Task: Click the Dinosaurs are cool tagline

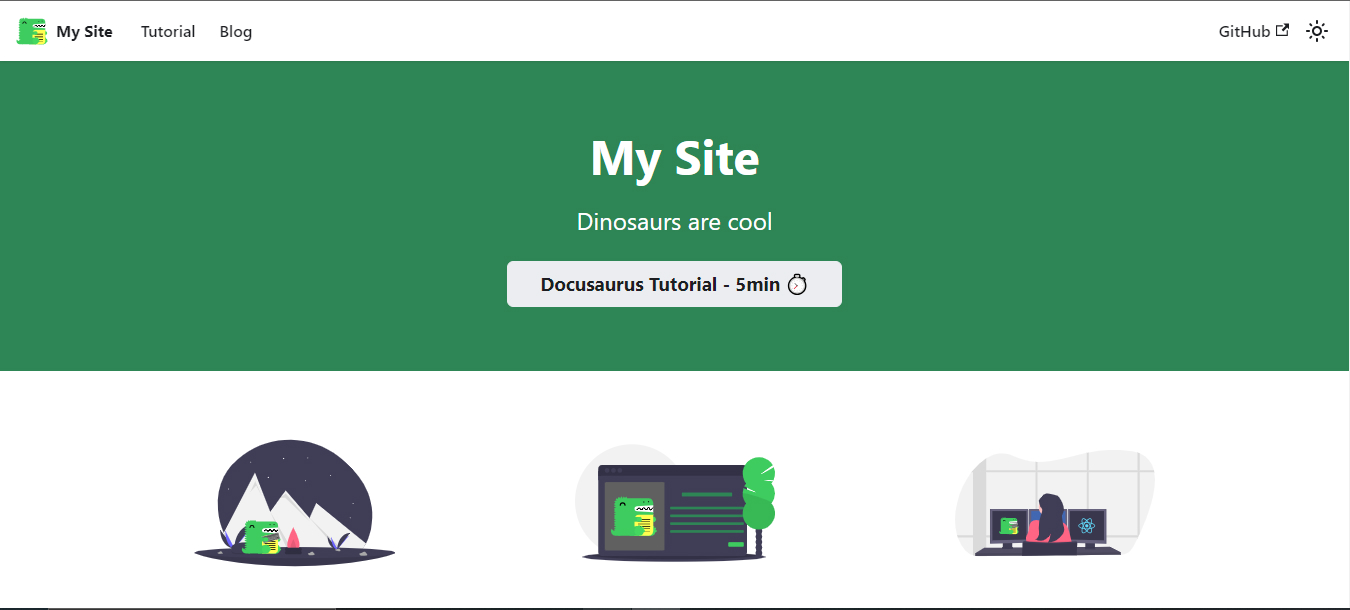Action: pos(674,221)
